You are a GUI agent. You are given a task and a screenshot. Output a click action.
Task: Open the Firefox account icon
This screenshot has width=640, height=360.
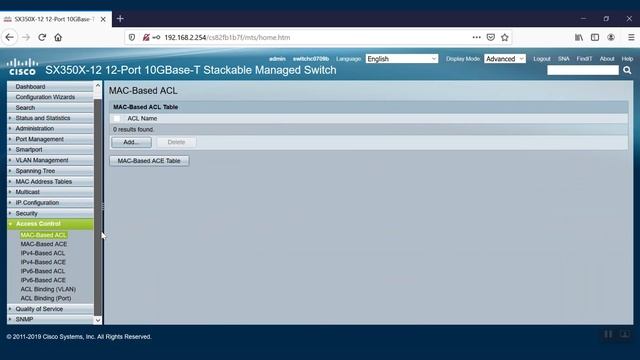coord(611,37)
